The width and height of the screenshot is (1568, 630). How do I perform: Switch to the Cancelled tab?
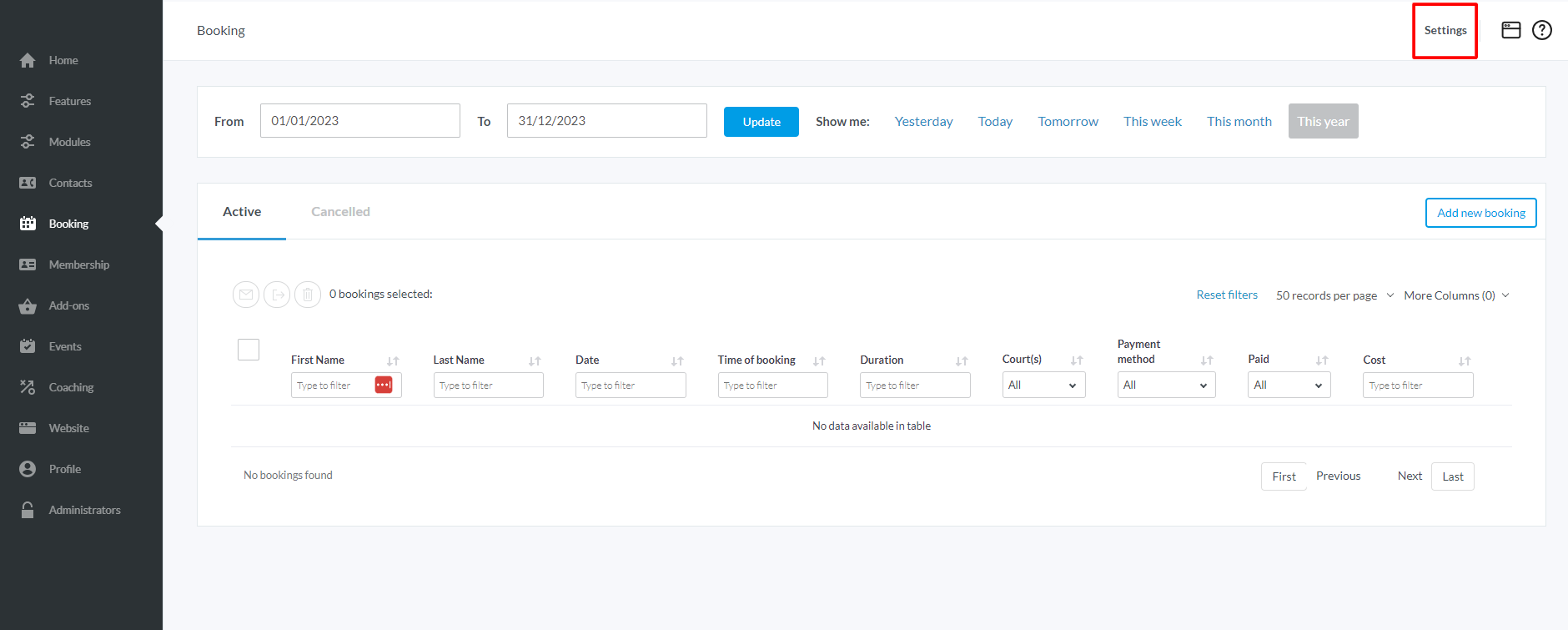340,212
